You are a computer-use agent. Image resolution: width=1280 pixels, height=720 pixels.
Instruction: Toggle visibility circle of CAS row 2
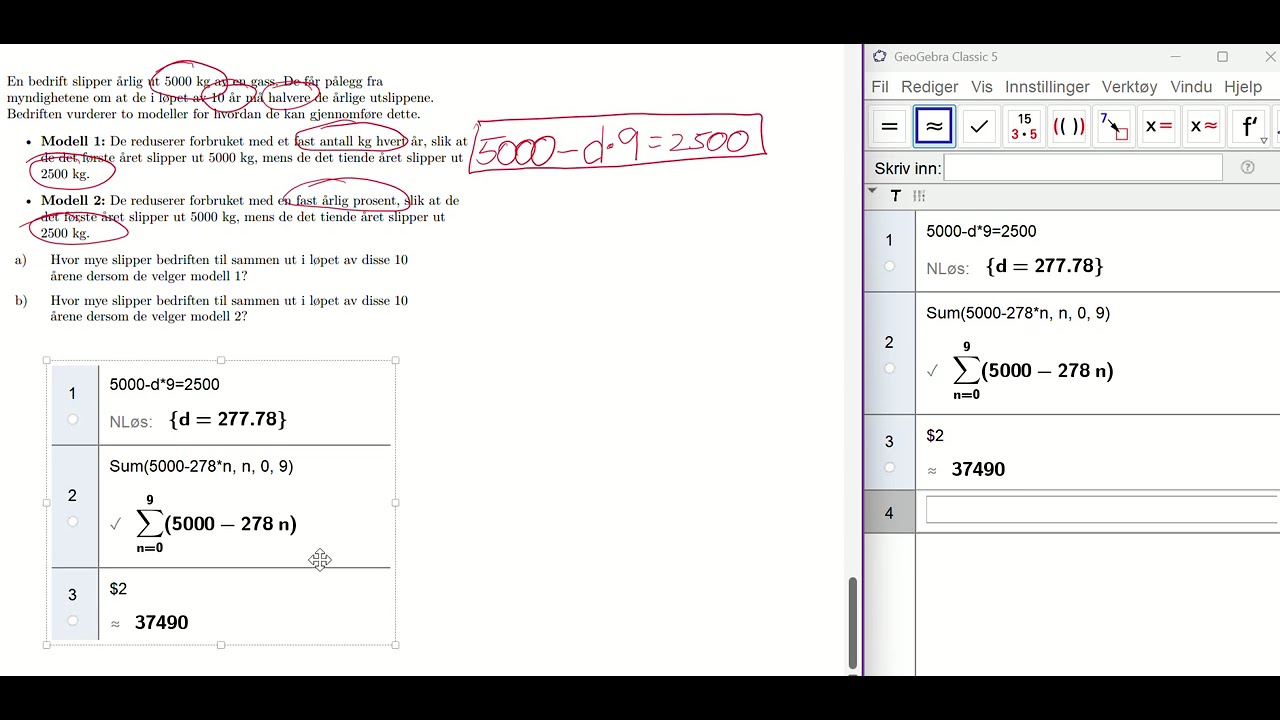coord(889,369)
